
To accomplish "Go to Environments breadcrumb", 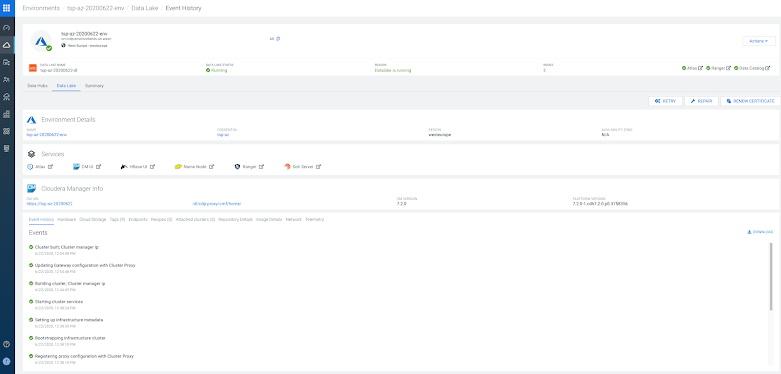I will click(41, 8).
